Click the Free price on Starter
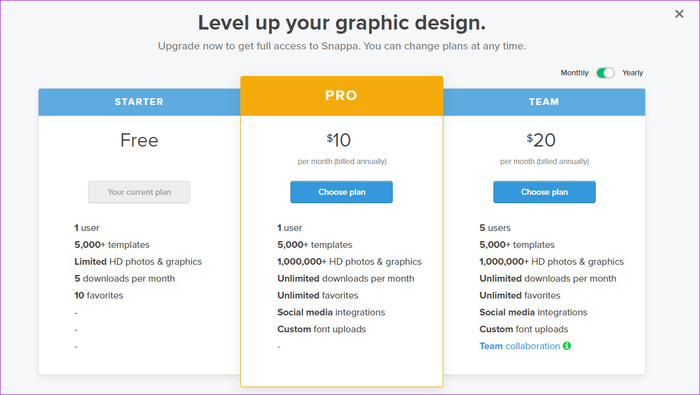700x395 pixels. coord(139,140)
